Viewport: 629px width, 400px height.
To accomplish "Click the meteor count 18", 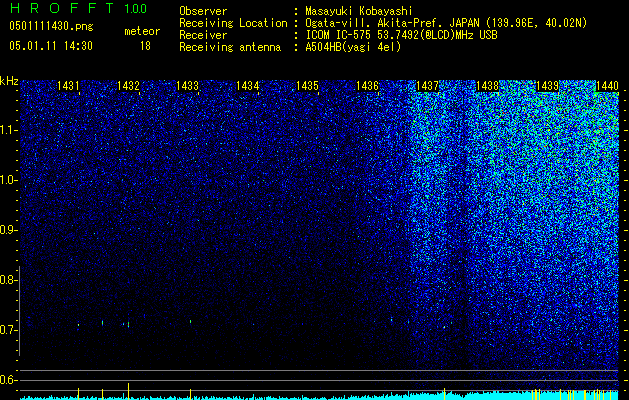I will click(x=145, y=46).
